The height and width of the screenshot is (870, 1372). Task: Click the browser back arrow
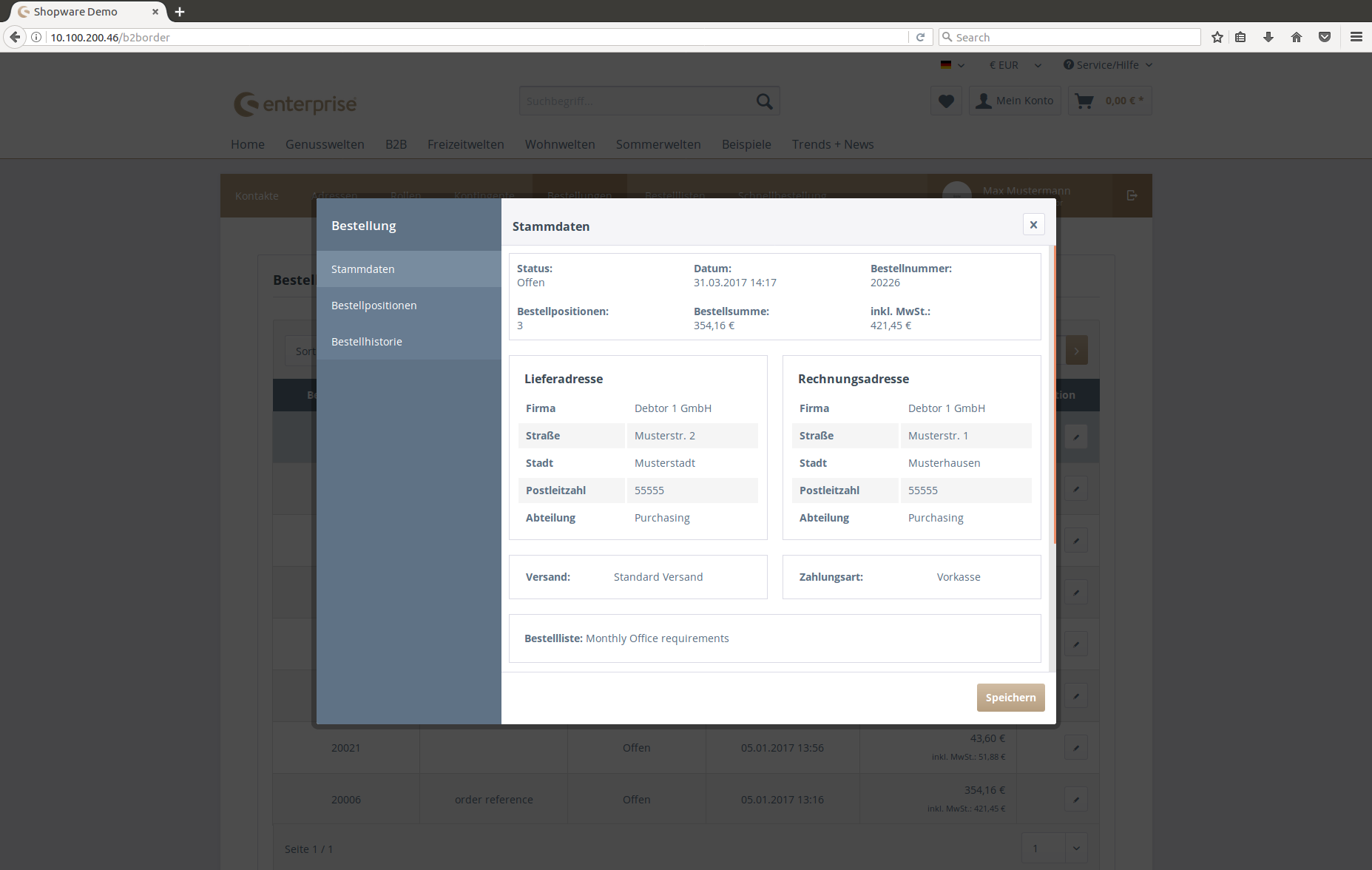click(x=15, y=37)
